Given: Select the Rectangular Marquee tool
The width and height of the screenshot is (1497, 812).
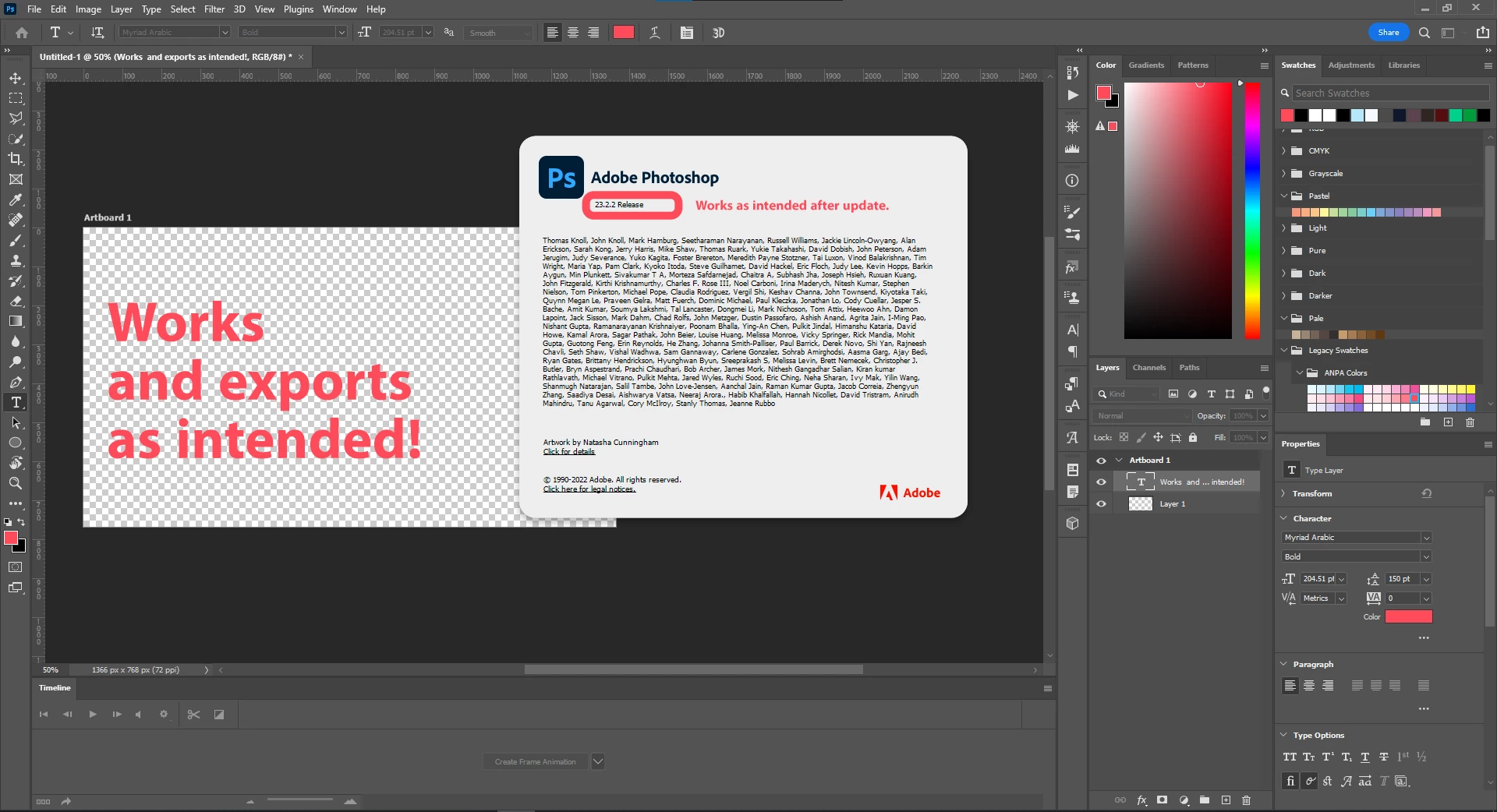Looking at the screenshot, I should [16, 98].
